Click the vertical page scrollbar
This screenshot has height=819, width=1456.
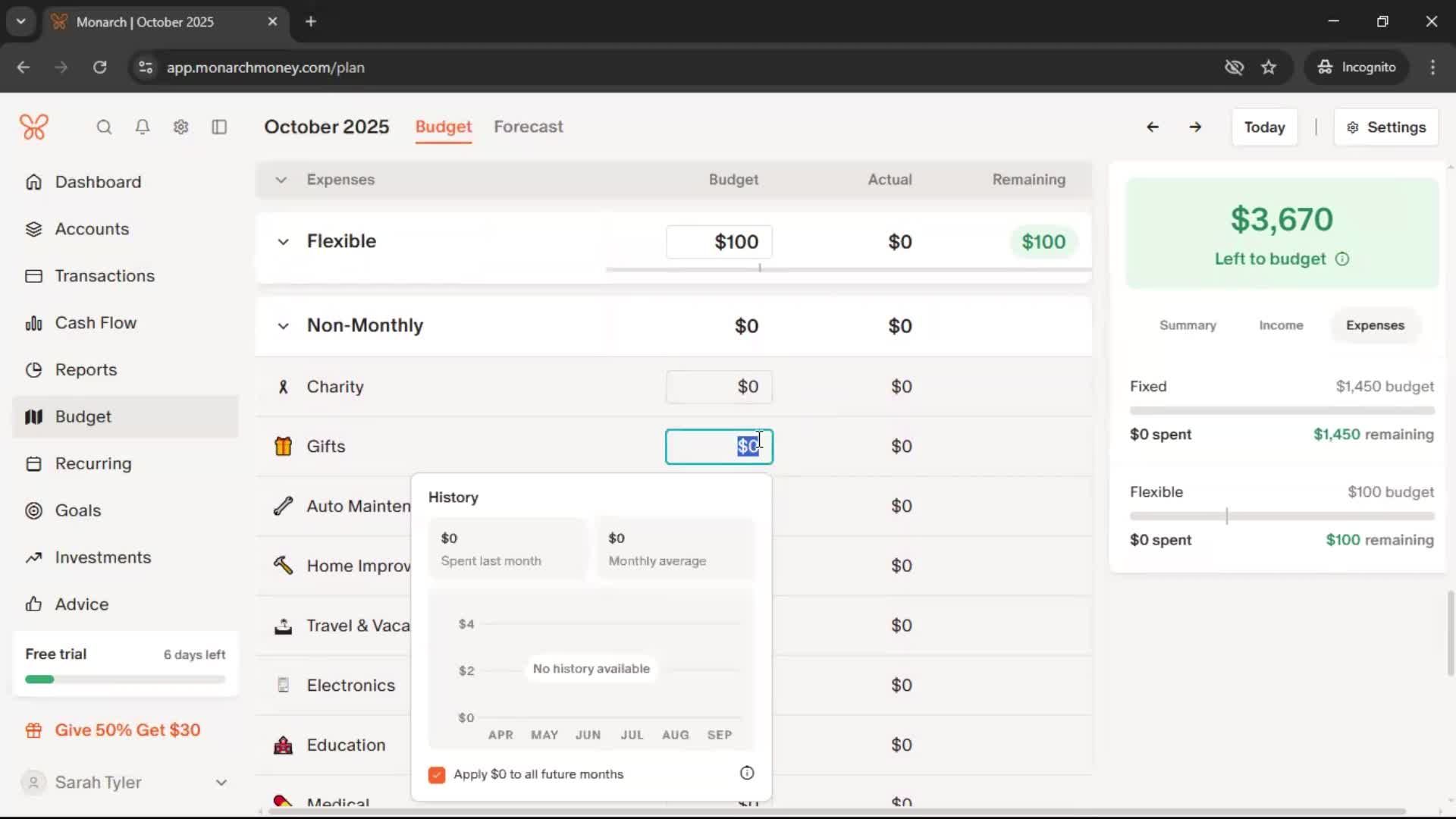click(1450, 634)
